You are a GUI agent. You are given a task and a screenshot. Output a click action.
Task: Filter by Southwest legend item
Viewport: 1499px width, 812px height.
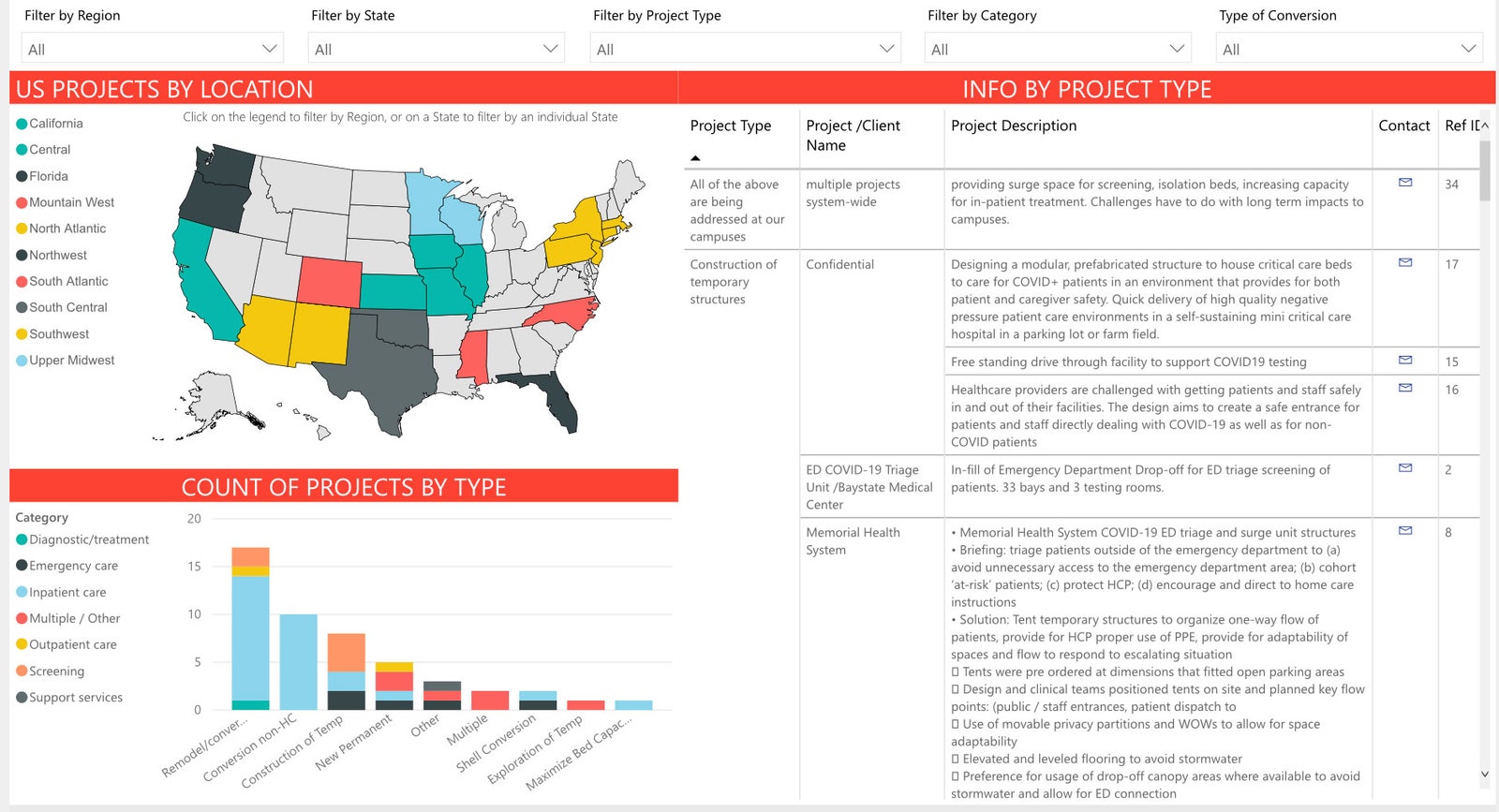pyautogui.click(x=52, y=333)
